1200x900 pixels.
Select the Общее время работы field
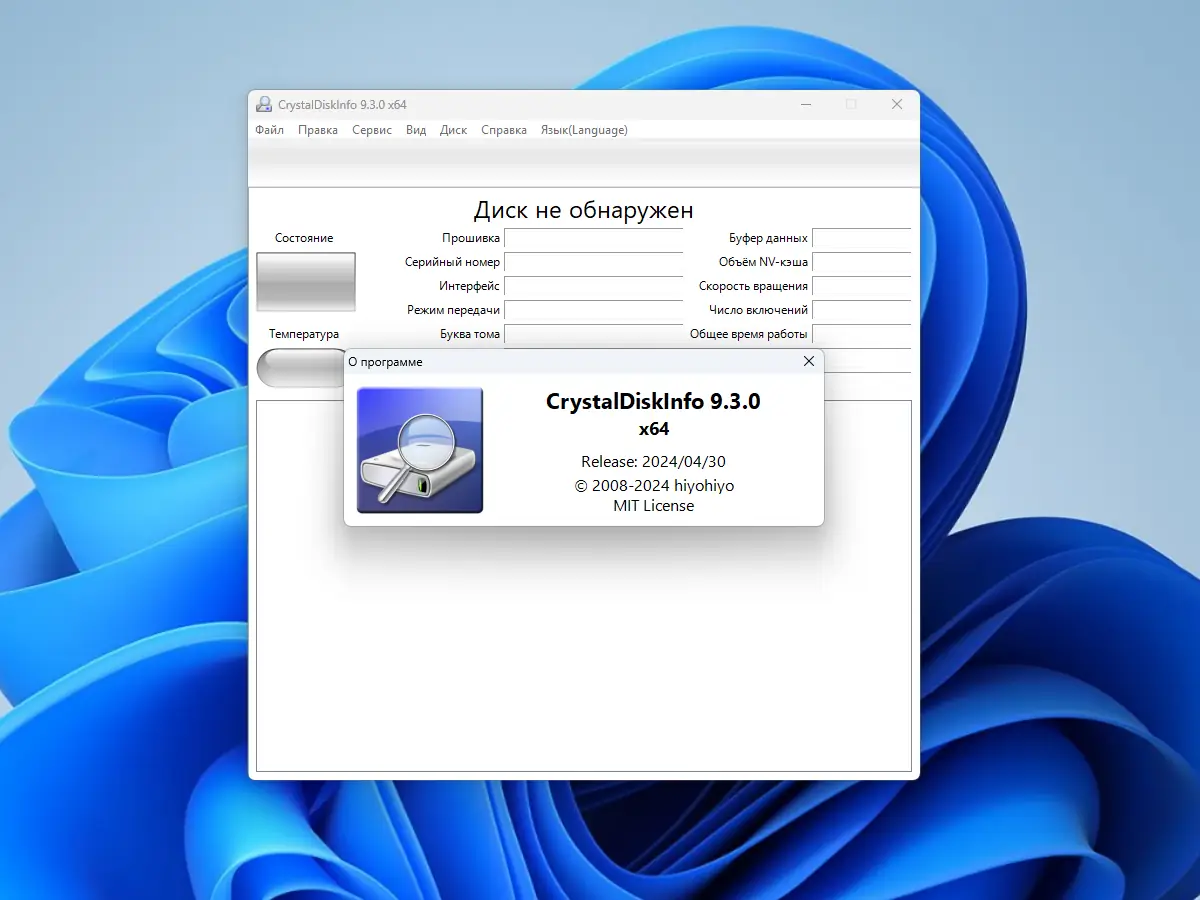click(861, 334)
